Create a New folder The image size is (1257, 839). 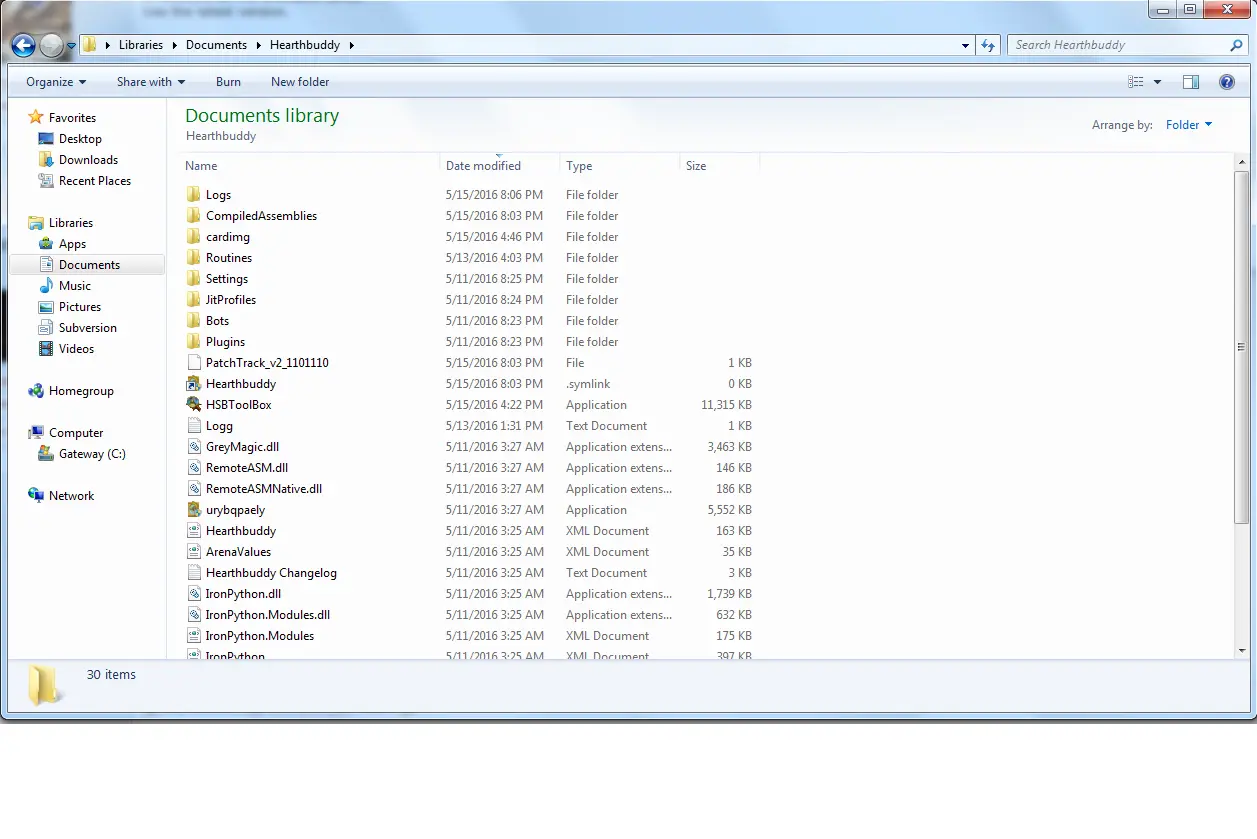300,82
